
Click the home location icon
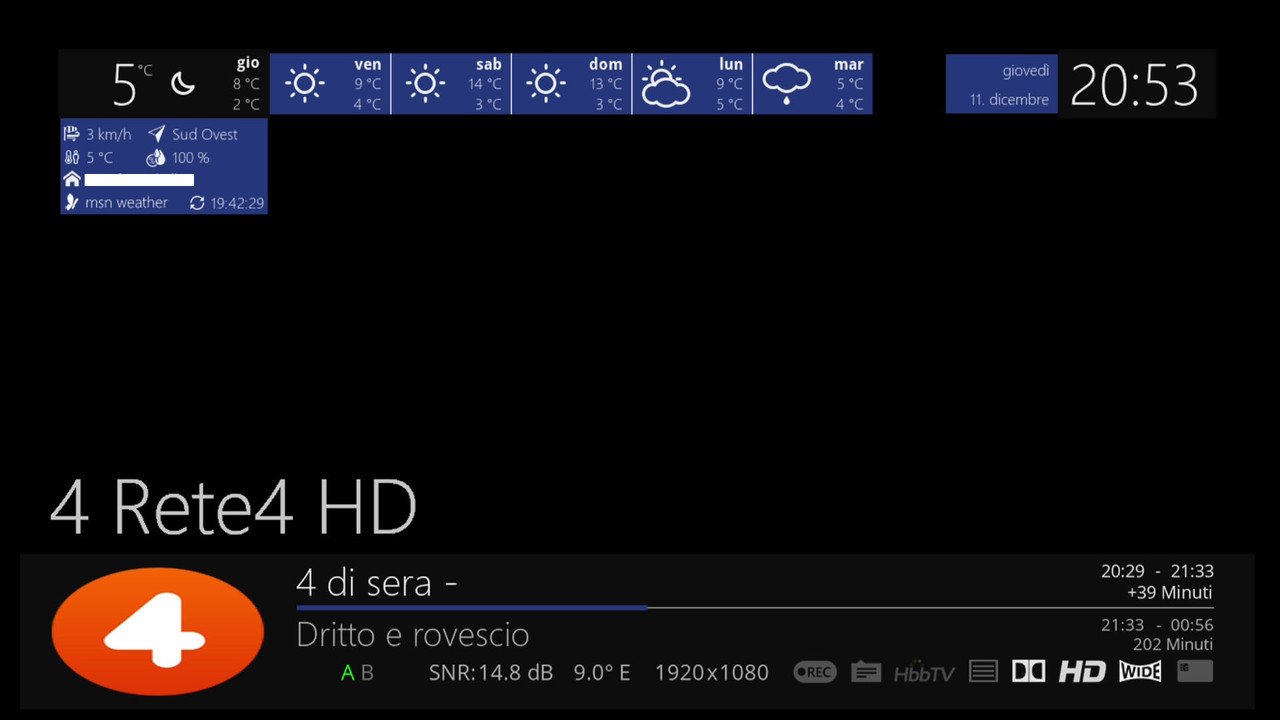click(72, 179)
